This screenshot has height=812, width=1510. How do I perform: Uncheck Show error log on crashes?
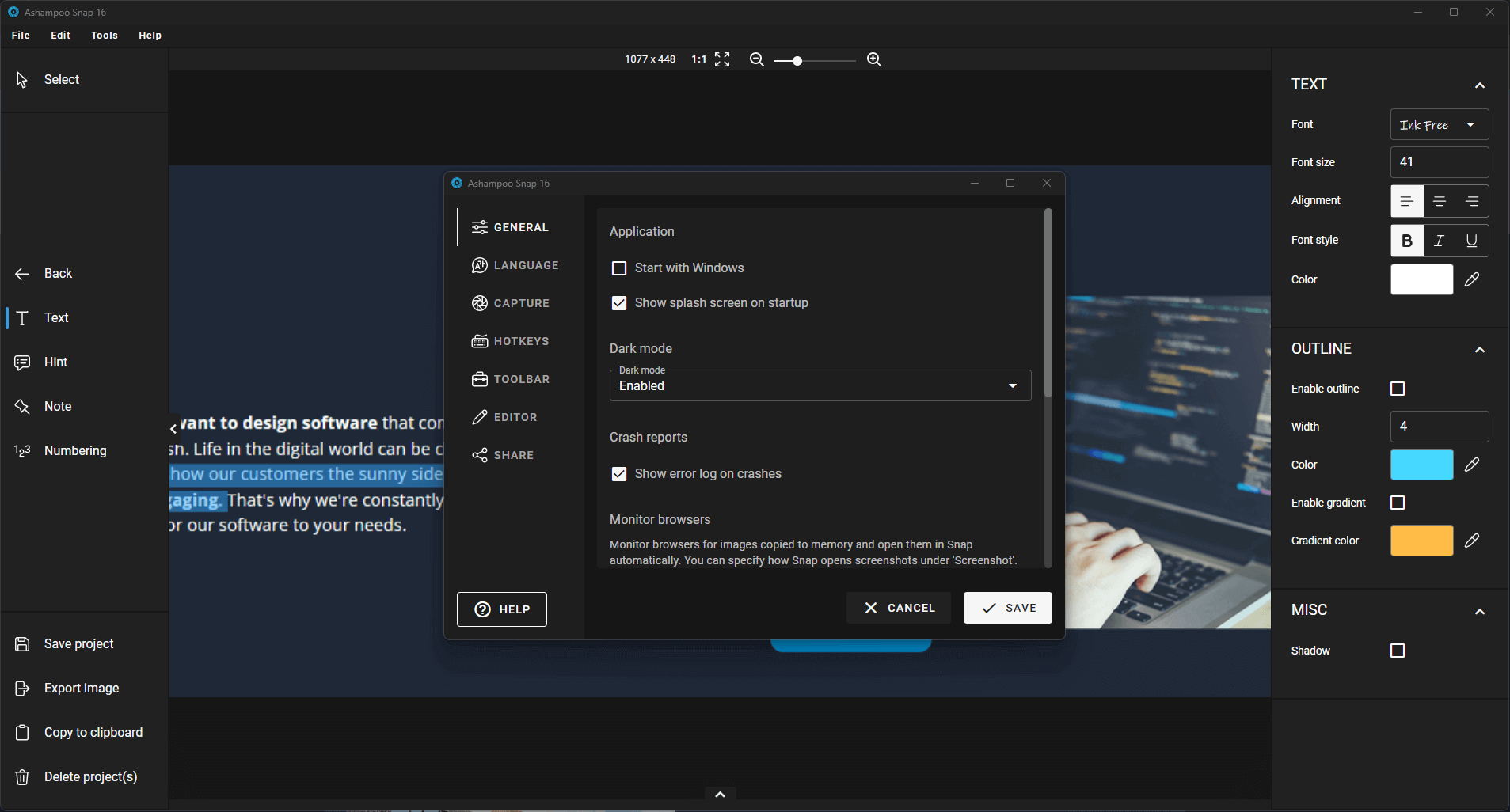619,474
